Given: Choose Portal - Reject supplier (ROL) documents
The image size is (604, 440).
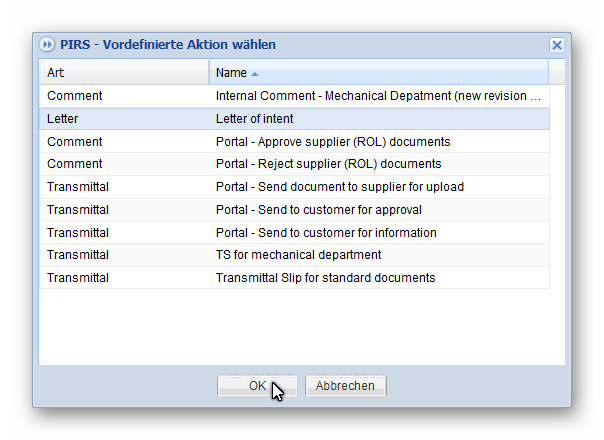Looking at the screenshot, I should click(x=328, y=164).
